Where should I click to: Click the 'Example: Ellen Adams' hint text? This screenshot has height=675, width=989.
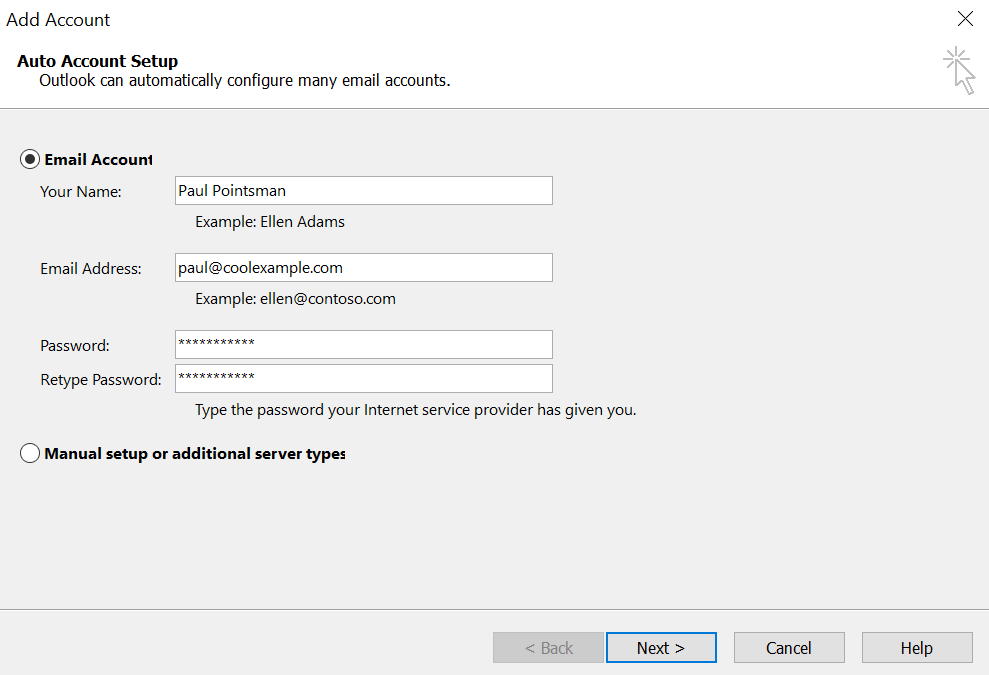(270, 222)
